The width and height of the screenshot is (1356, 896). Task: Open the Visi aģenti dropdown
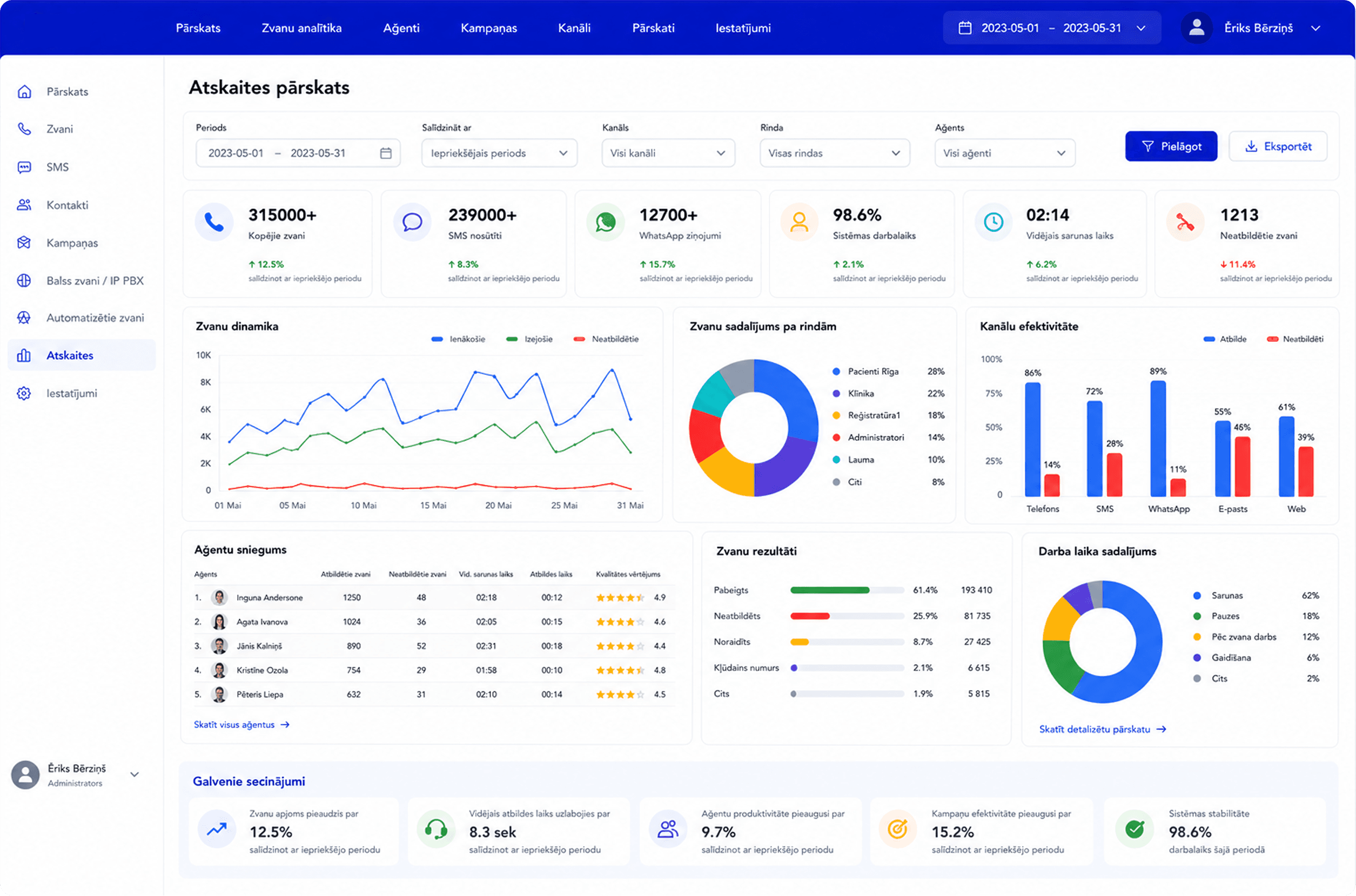pos(1004,153)
